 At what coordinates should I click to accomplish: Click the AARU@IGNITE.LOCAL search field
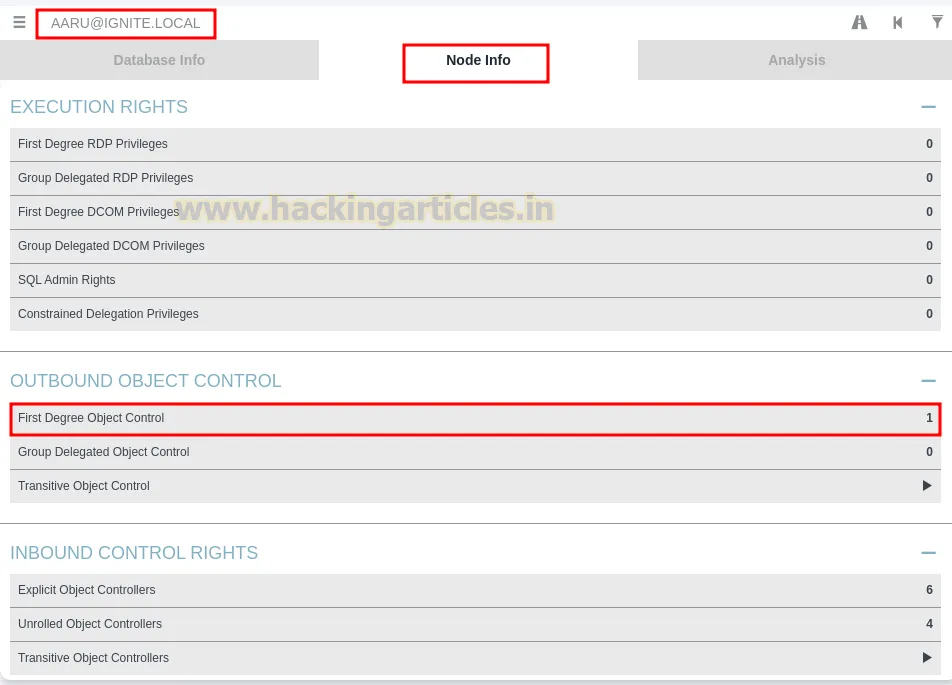coord(126,23)
